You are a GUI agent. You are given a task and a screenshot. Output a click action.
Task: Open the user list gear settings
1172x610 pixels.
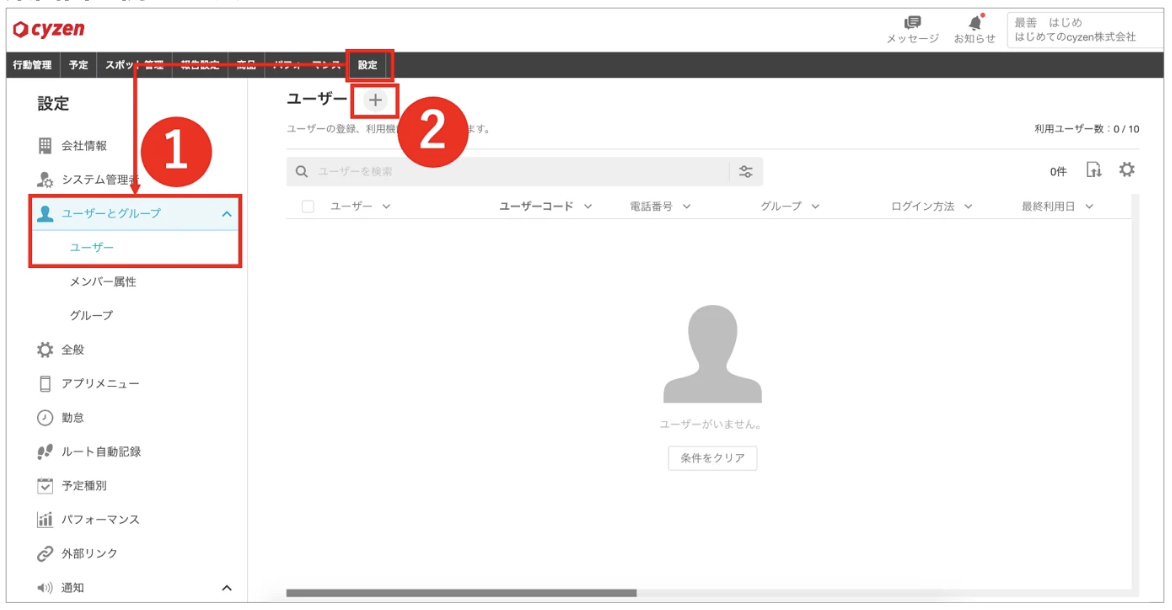tap(1126, 170)
